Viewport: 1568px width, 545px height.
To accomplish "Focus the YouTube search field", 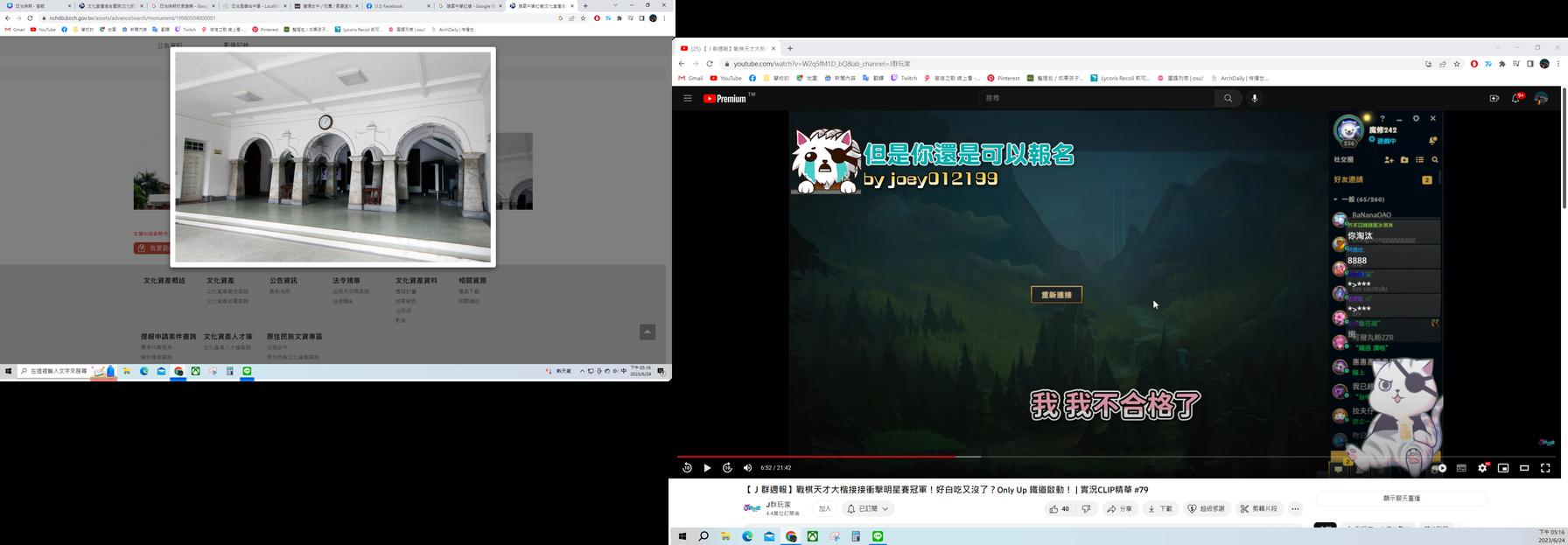I will click(x=1095, y=99).
